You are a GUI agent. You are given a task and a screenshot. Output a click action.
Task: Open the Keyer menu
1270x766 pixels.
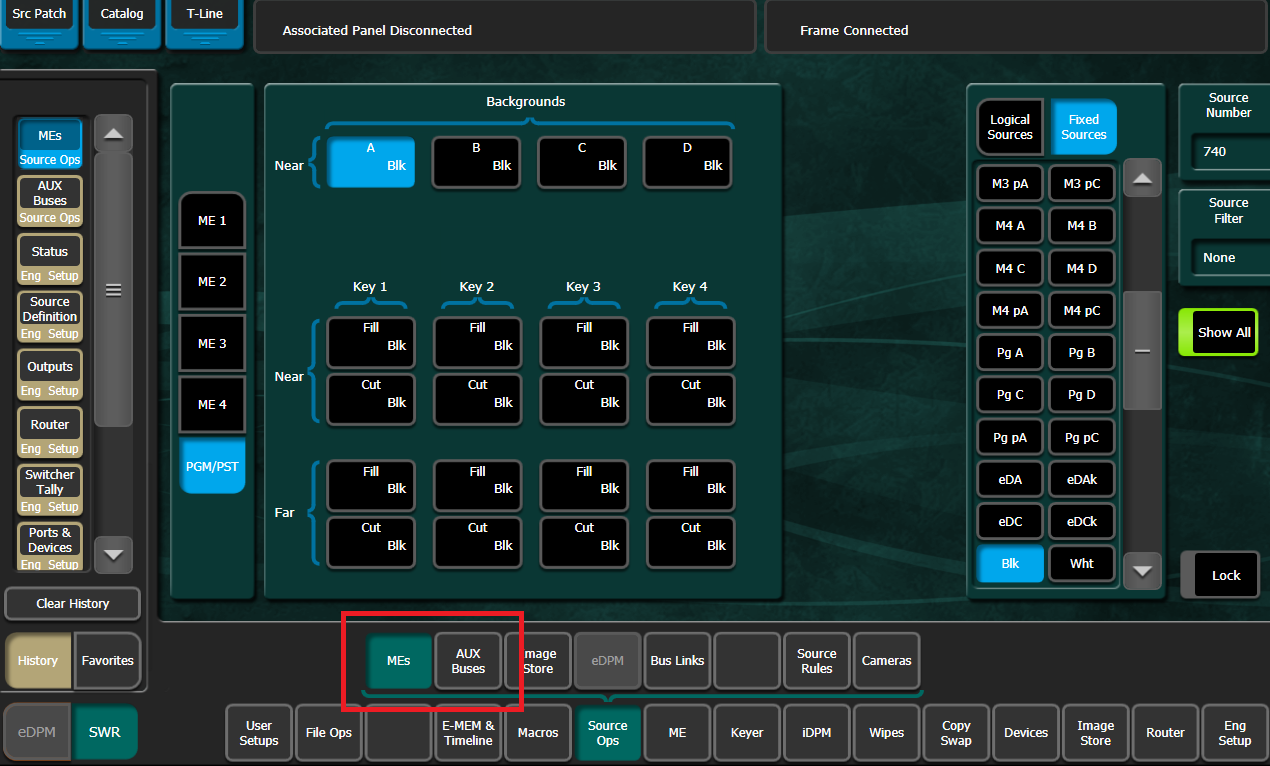pyautogui.click(x=747, y=733)
